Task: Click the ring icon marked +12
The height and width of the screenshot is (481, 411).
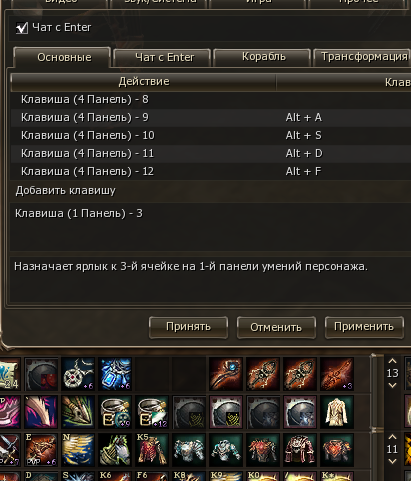Action: (152, 412)
